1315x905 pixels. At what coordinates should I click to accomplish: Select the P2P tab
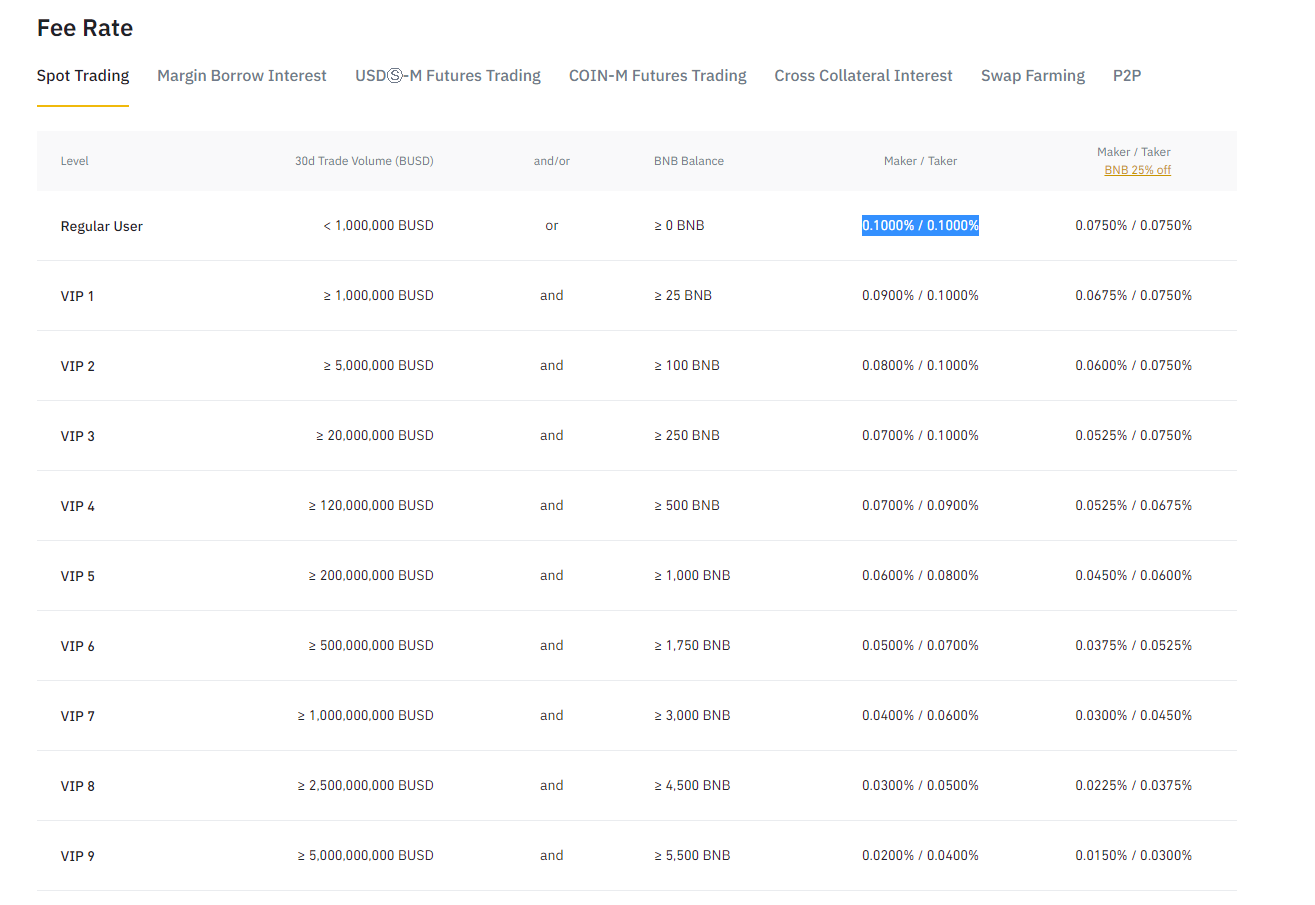[x=1127, y=76]
